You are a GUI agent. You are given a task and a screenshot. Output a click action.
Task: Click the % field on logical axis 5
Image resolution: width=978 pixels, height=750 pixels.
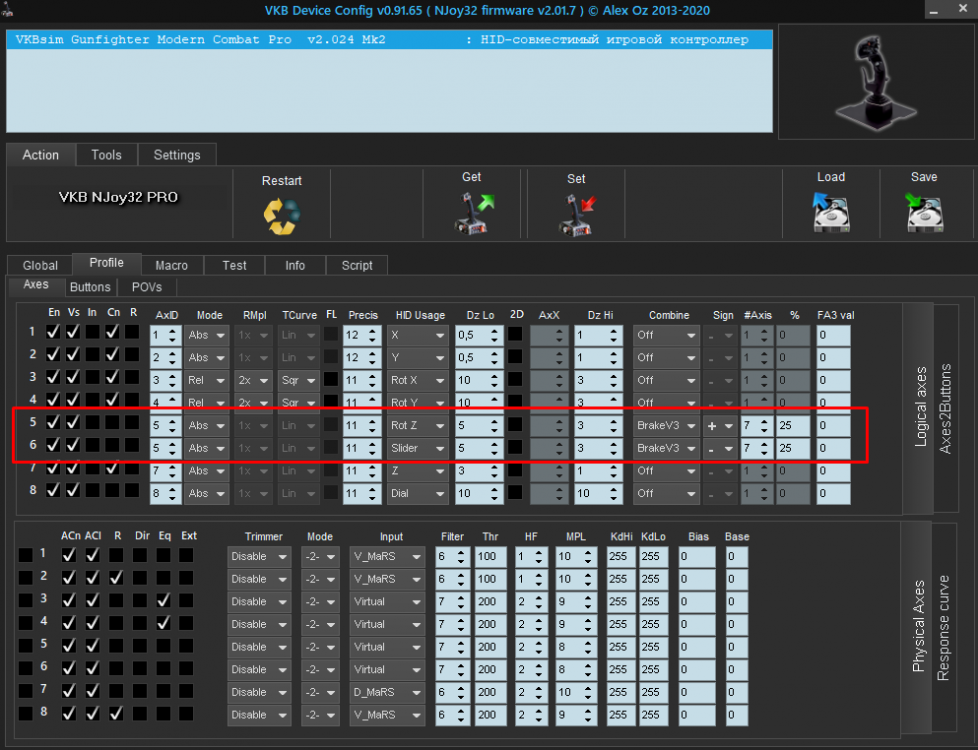(791, 425)
